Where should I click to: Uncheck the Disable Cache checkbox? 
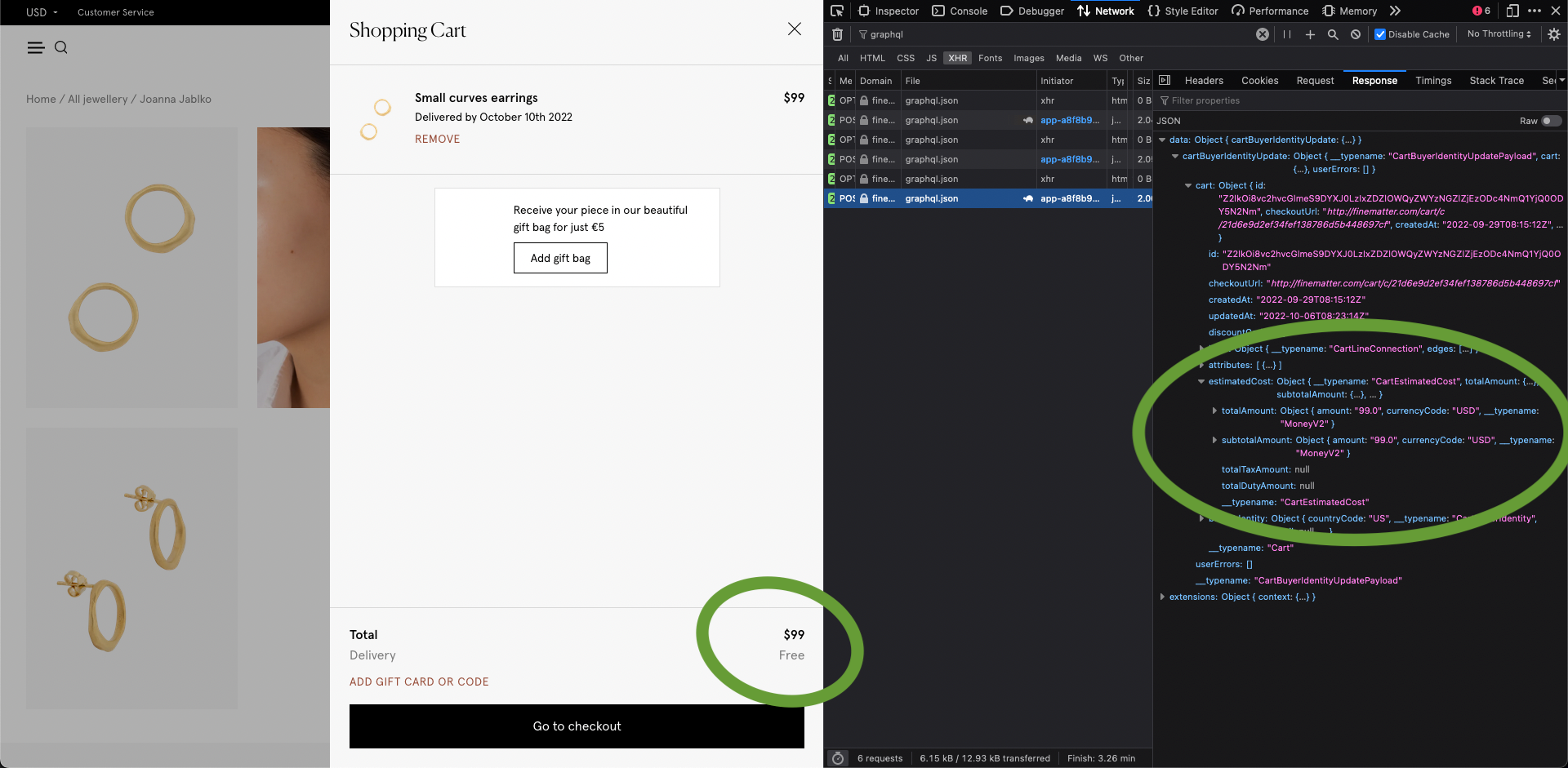click(x=1380, y=34)
